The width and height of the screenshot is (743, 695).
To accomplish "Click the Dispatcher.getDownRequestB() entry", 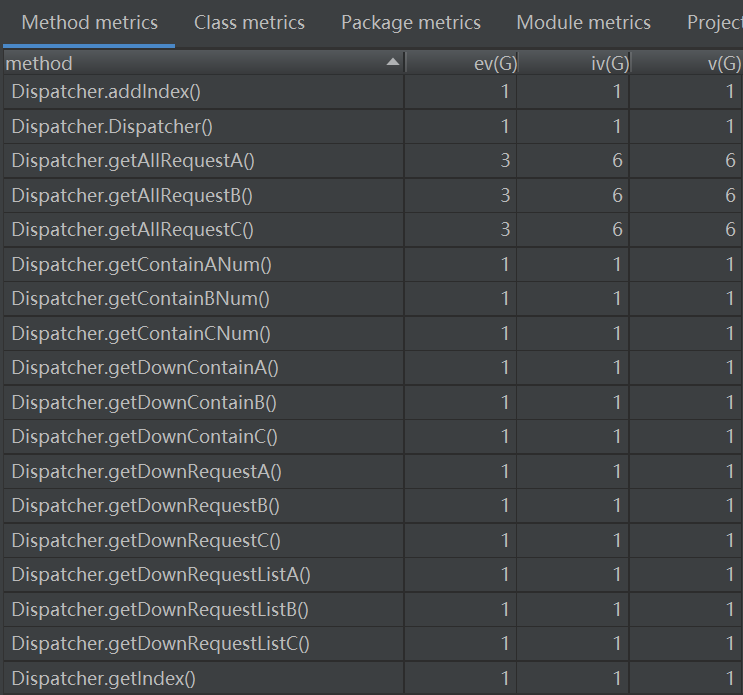I will 146,505.
